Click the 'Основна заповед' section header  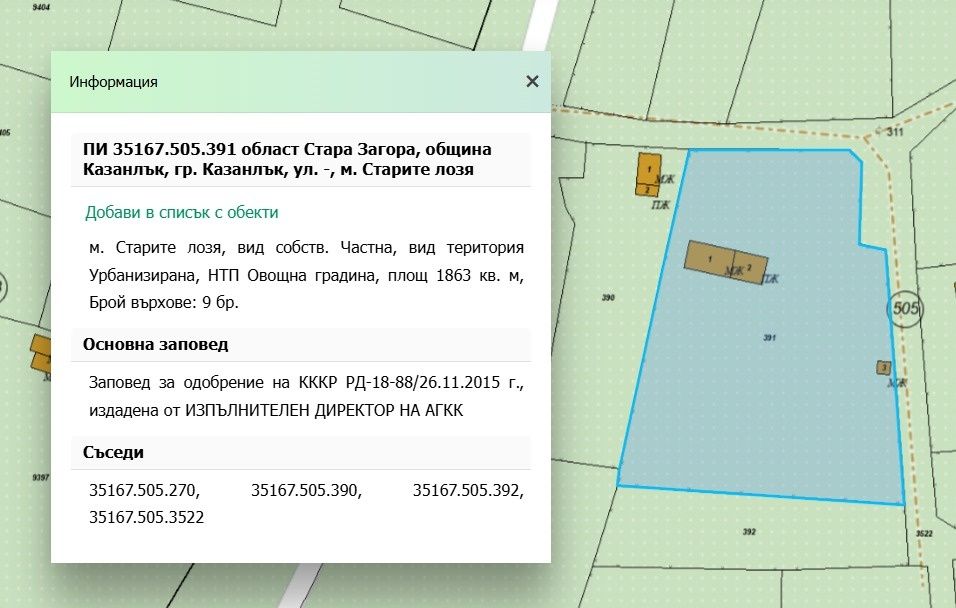point(155,345)
